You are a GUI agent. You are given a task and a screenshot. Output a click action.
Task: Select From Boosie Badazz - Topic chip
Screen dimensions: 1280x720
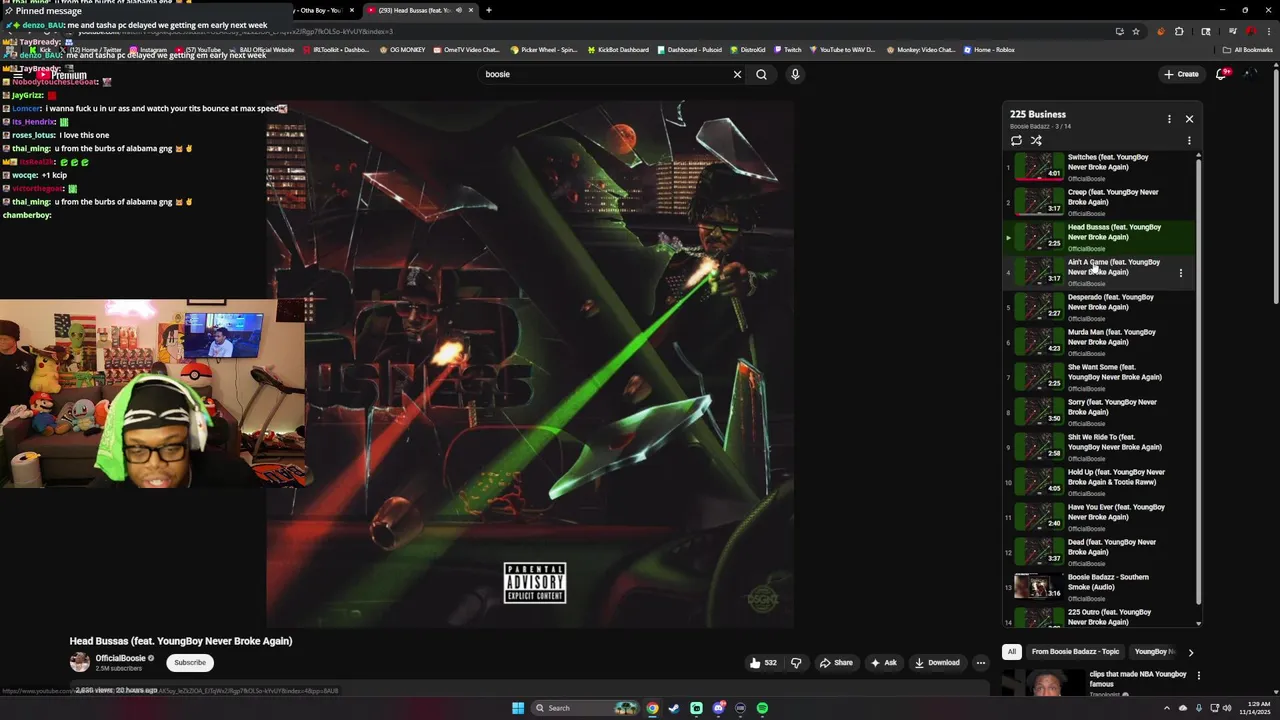click(1075, 652)
